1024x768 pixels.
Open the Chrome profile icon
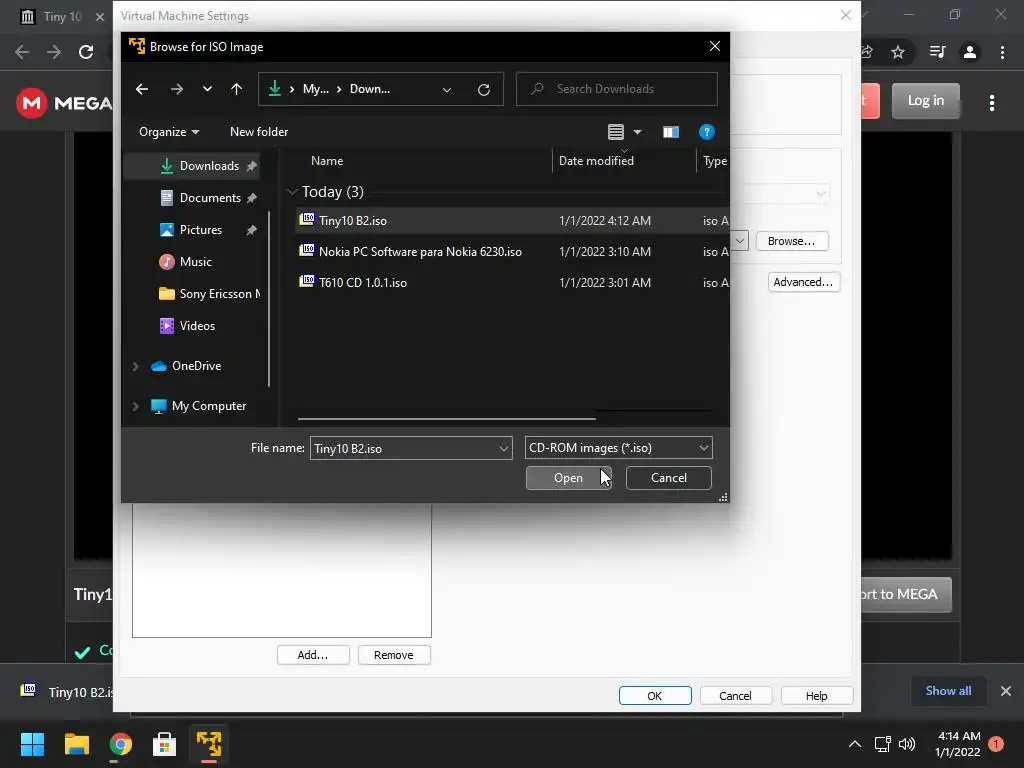coord(970,52)
